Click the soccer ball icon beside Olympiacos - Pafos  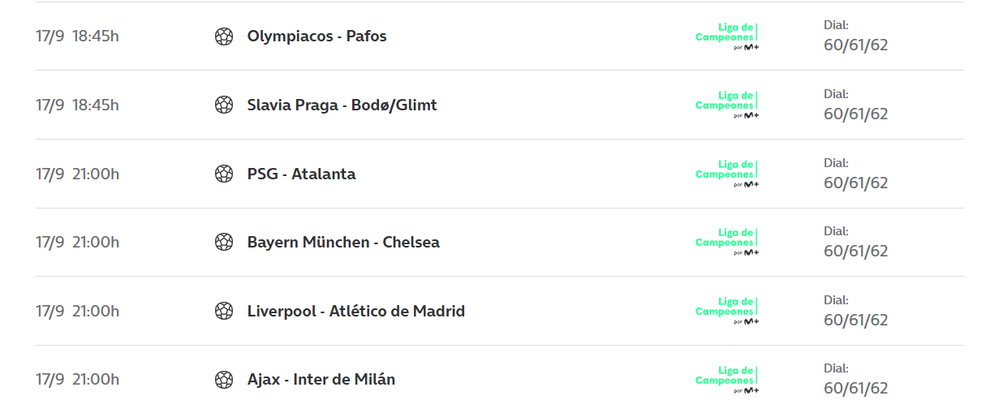(x=224, y=36)
